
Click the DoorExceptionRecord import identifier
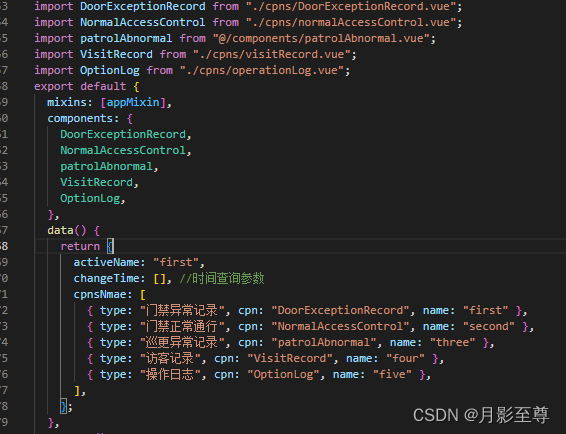pyautogui.click(x=143, y=6)
